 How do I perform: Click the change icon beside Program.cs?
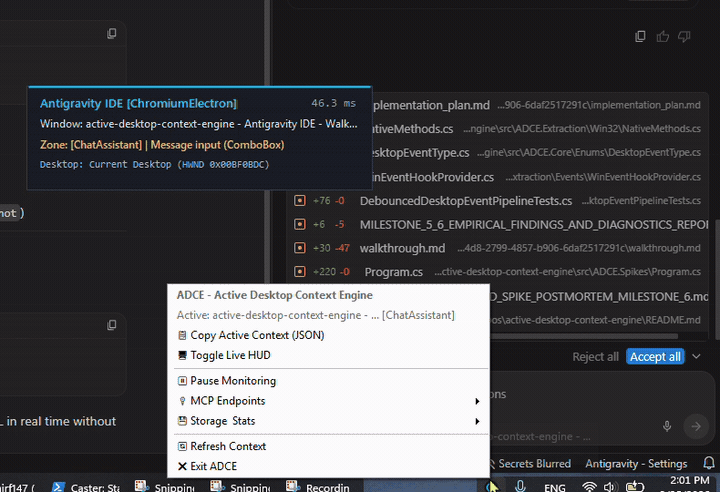coord(300,272)
